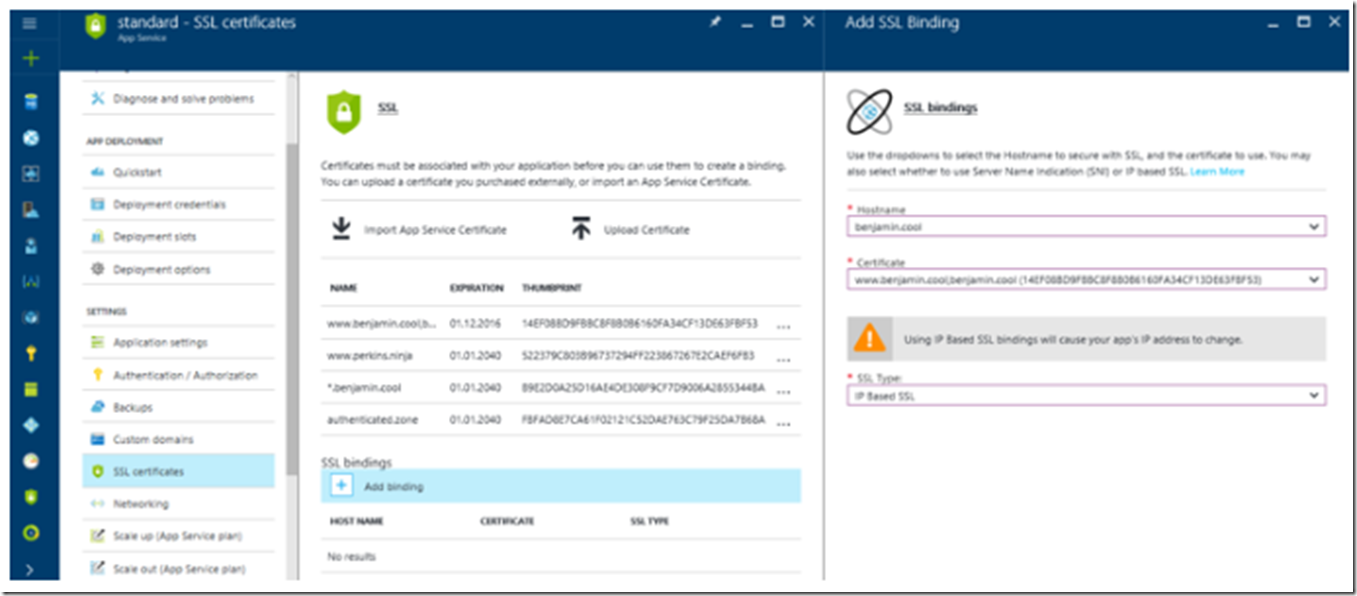Click the Add binding button
The image size is (1357, 596).
tap(393, 486)
